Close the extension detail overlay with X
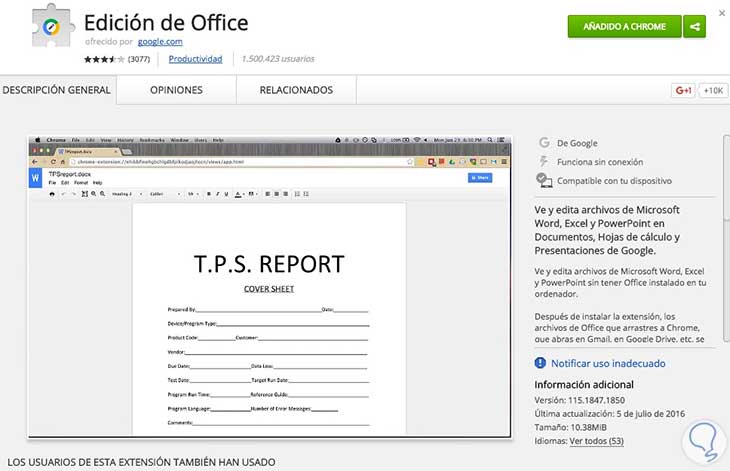The width and height of the screenshot is (730, 471). [722, 13]
